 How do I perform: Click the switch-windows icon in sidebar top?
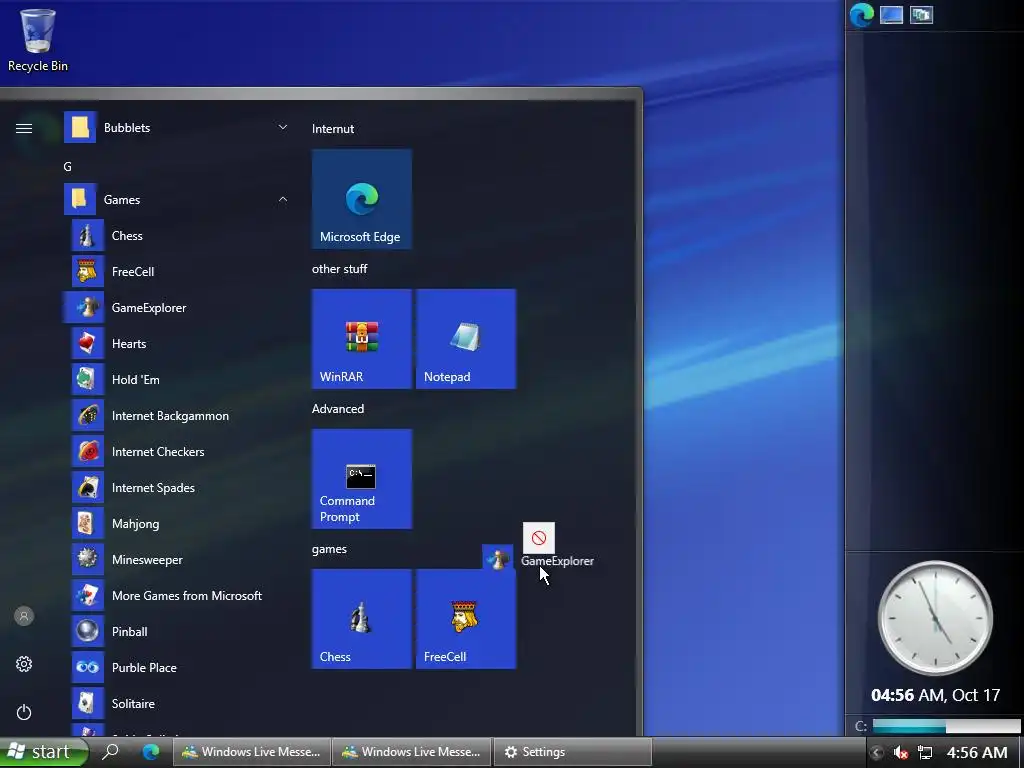(x=921, y=15)
